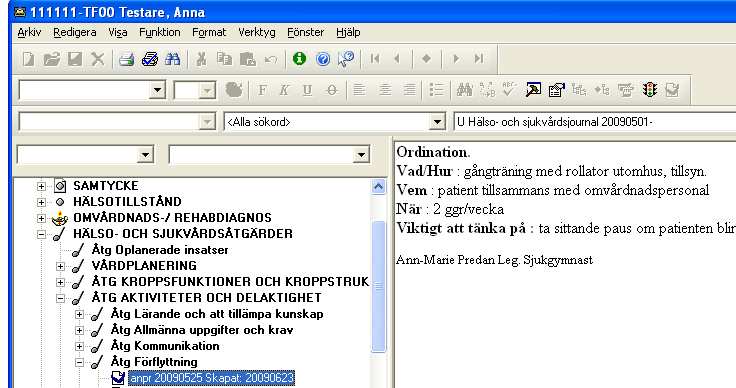Viewport: 736px width, 388px height.
Task: Click the sign document checkmark icon at toolbar end
Action: [673, 90]
